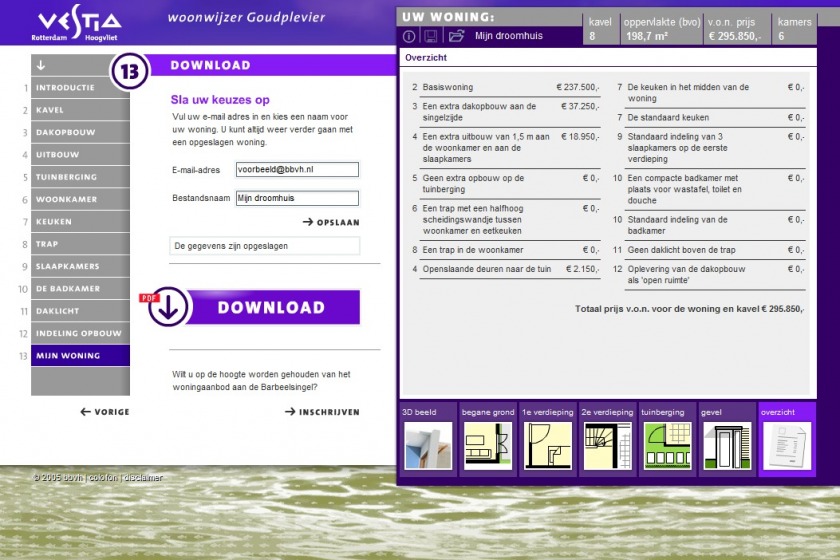840x560 pixels.
Task: Click the Vestia logo
Action: [79, 22]
